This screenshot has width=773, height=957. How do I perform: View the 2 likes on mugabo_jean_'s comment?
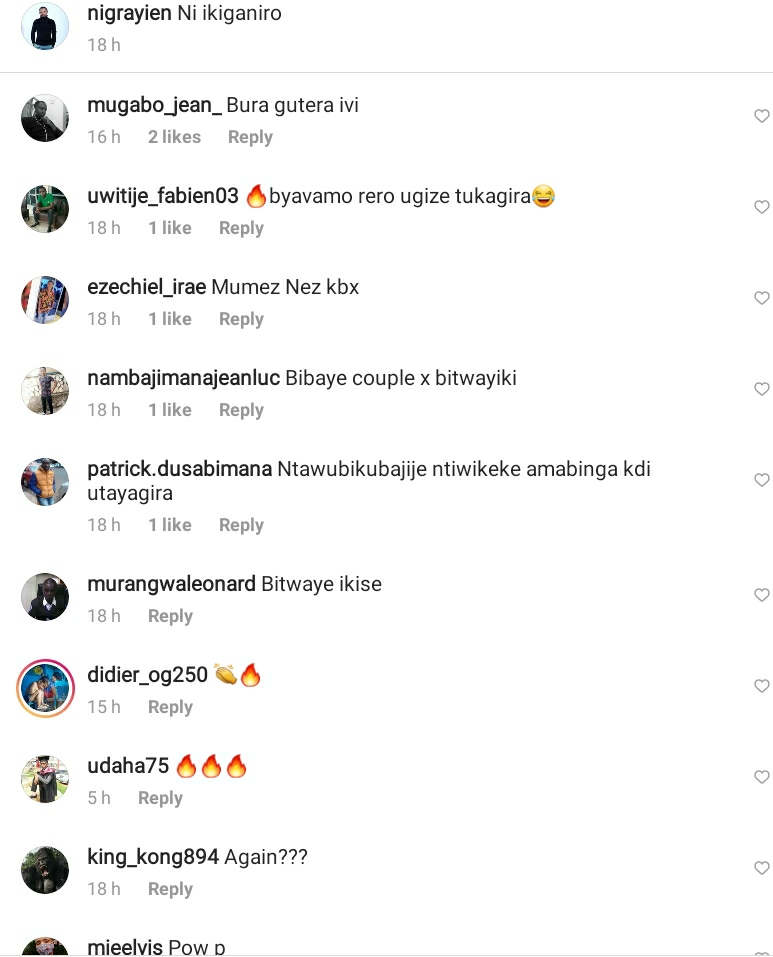[x=174, y=137]
